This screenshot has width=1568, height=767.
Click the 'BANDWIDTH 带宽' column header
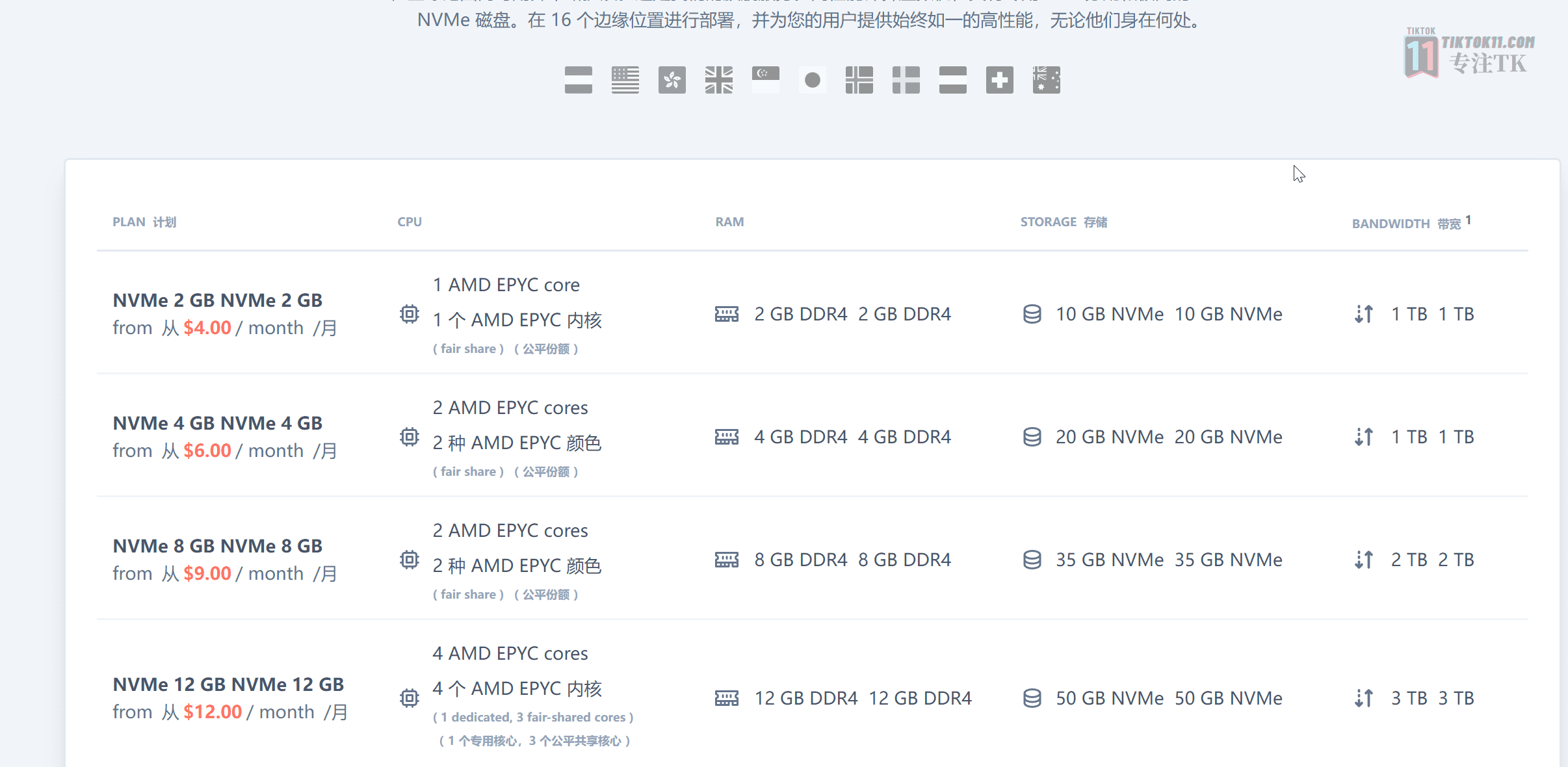click(x=1407, y=224)
